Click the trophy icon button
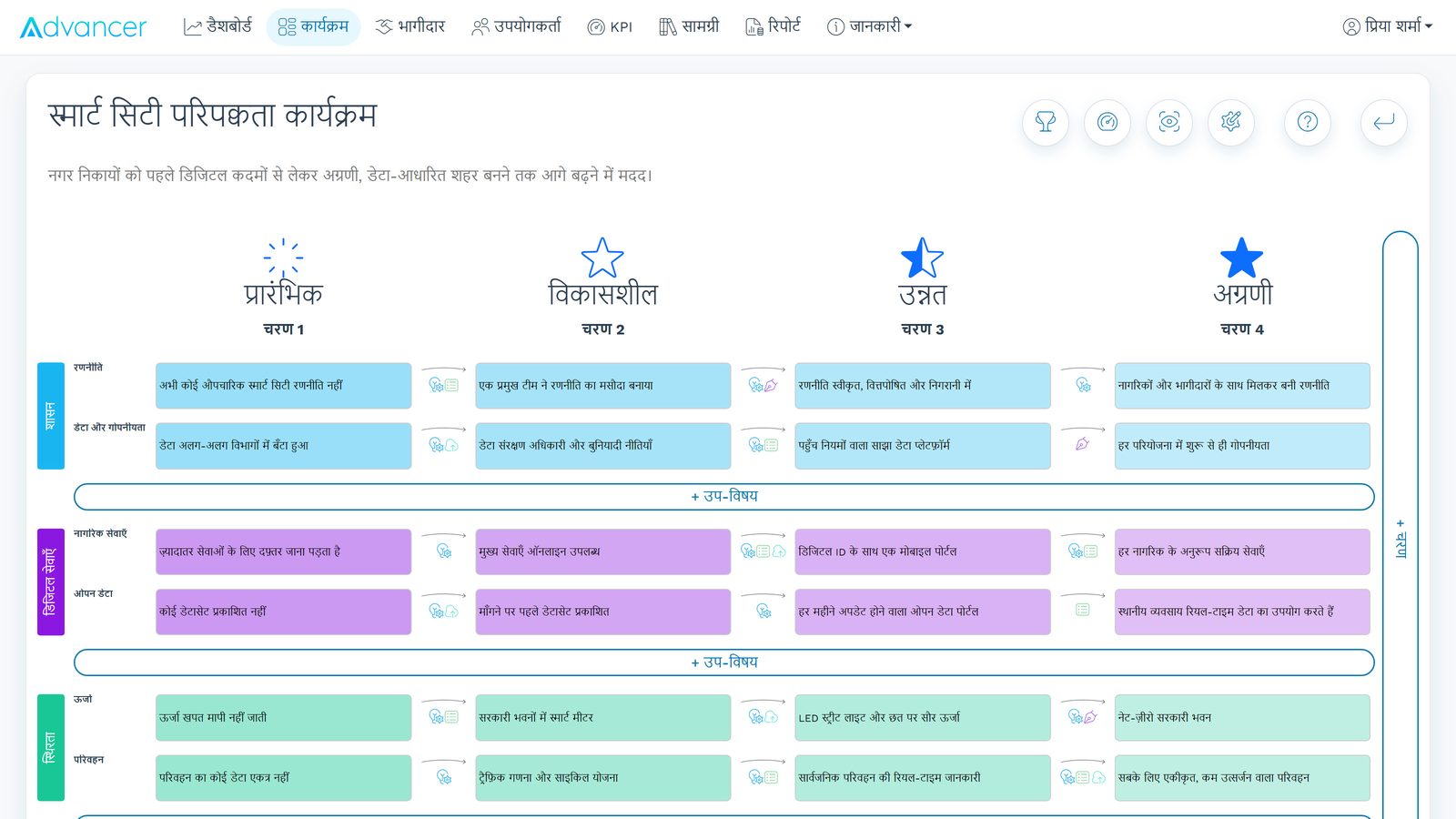The height and width of the screenshot is (819, 1456). click(x=1046, y=122)
